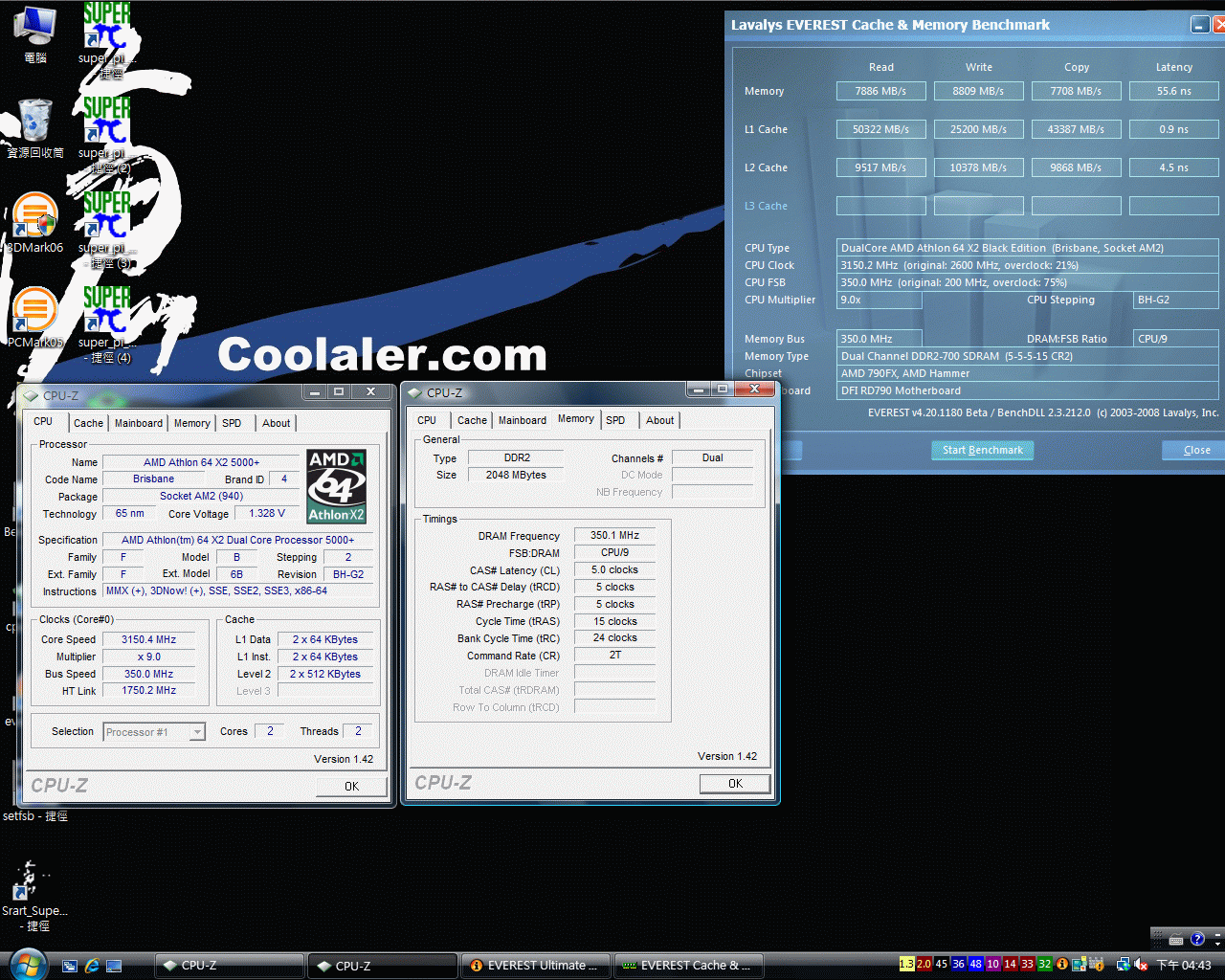Click Start Benchmark in EVEREST

coord(982,450)
